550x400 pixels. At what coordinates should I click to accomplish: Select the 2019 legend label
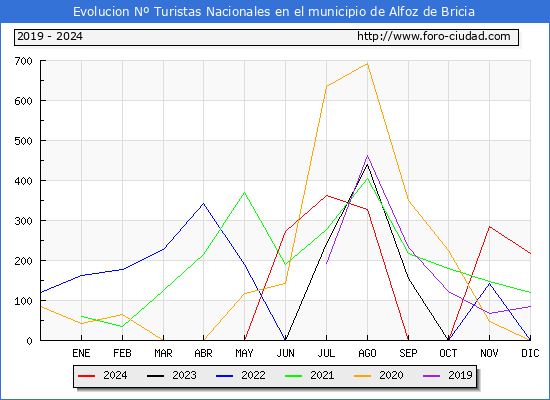tap(460, 375)
